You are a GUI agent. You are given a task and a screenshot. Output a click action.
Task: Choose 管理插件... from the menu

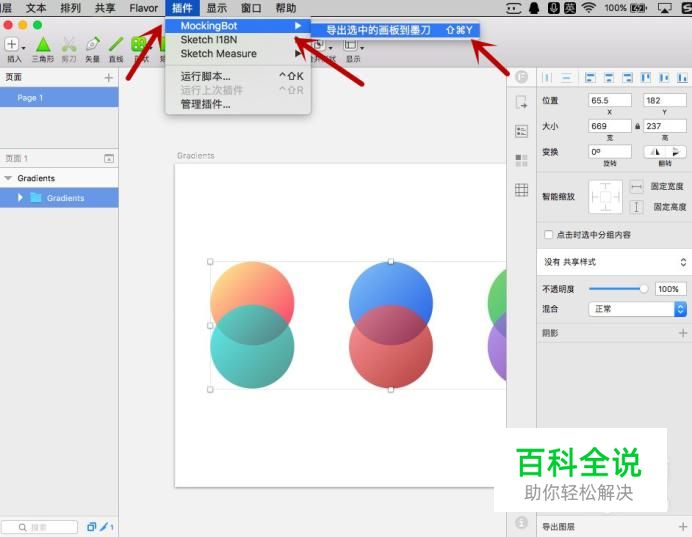click(238, 105)
